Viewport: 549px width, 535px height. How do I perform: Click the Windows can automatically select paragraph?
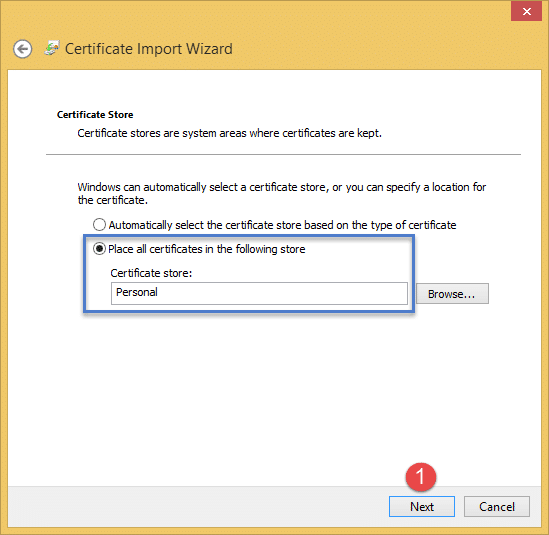click(282, 193)
